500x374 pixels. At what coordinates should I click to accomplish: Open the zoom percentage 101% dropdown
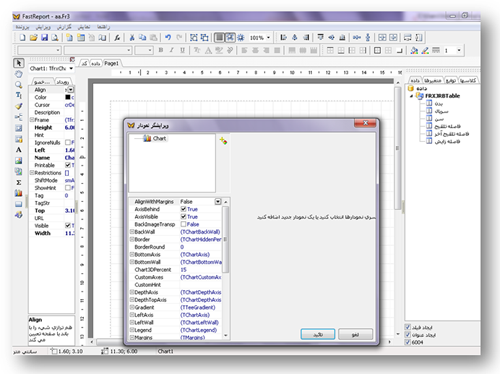point(268,38)
